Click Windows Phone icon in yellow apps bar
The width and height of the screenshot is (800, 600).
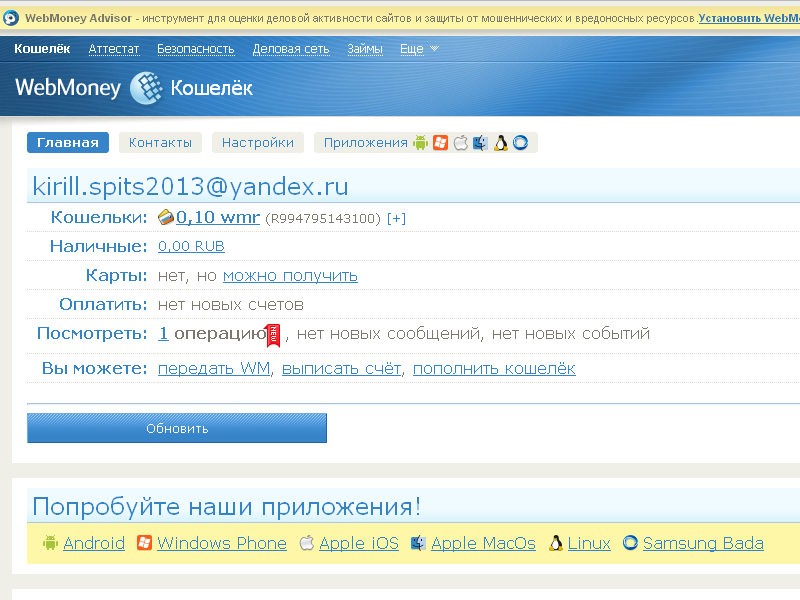click(x=144, y=543)
